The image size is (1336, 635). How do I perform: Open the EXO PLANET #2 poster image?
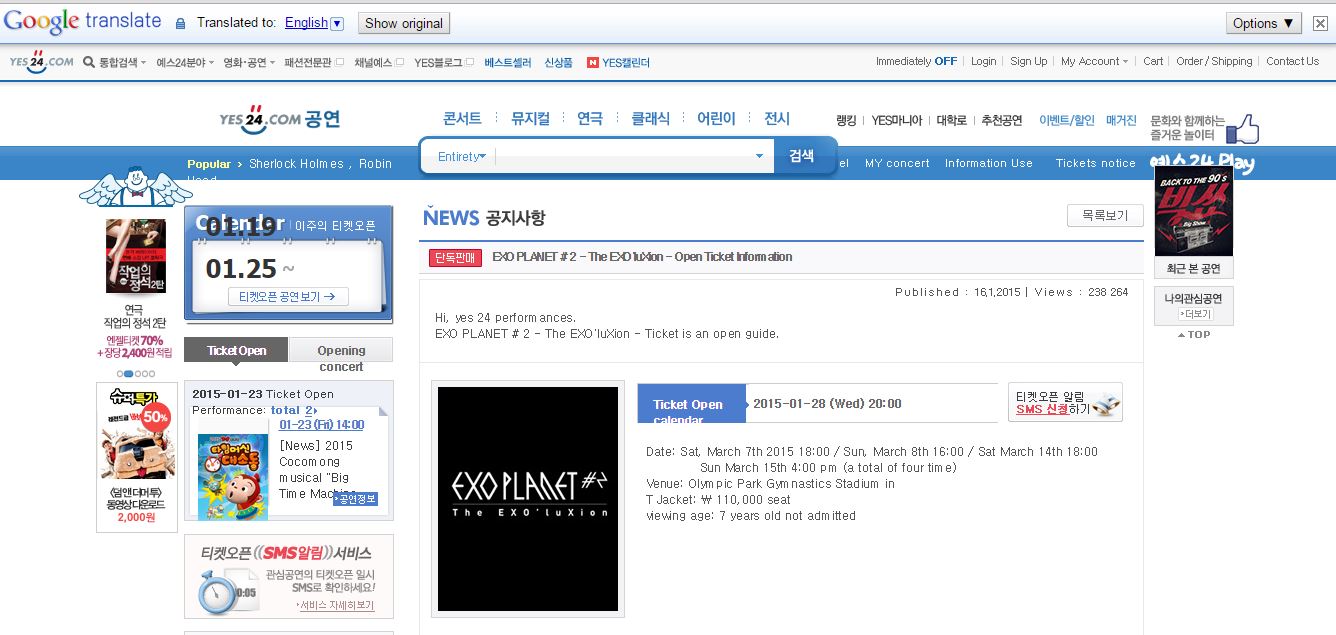(x=528, y=499)
